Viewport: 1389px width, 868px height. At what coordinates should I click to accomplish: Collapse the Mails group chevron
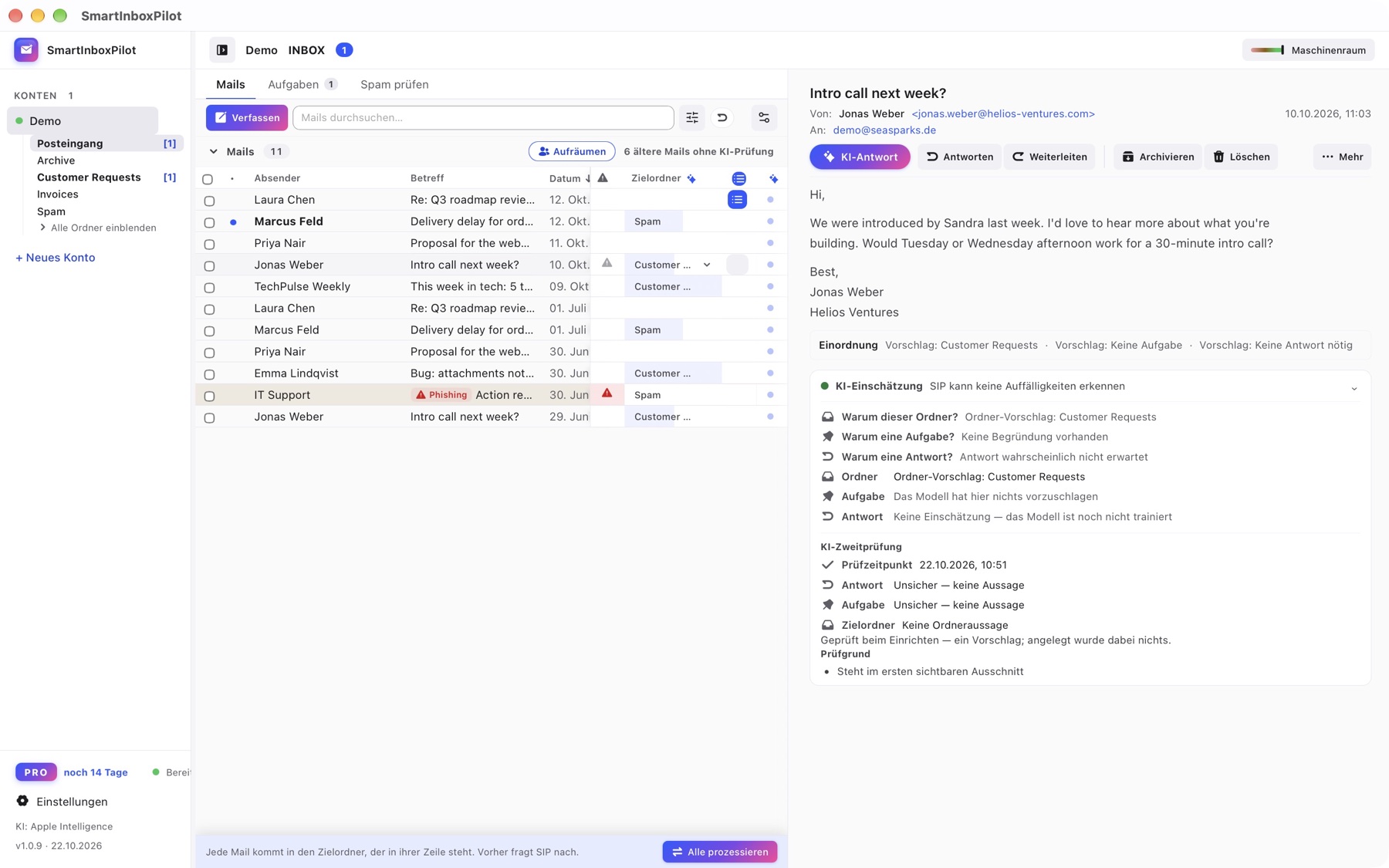(x=214, y=152)
